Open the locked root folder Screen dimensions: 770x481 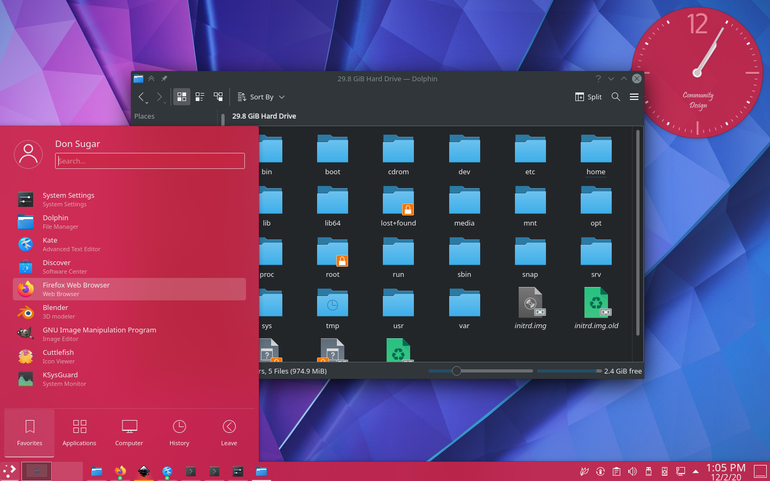click(x=332, y=257)
